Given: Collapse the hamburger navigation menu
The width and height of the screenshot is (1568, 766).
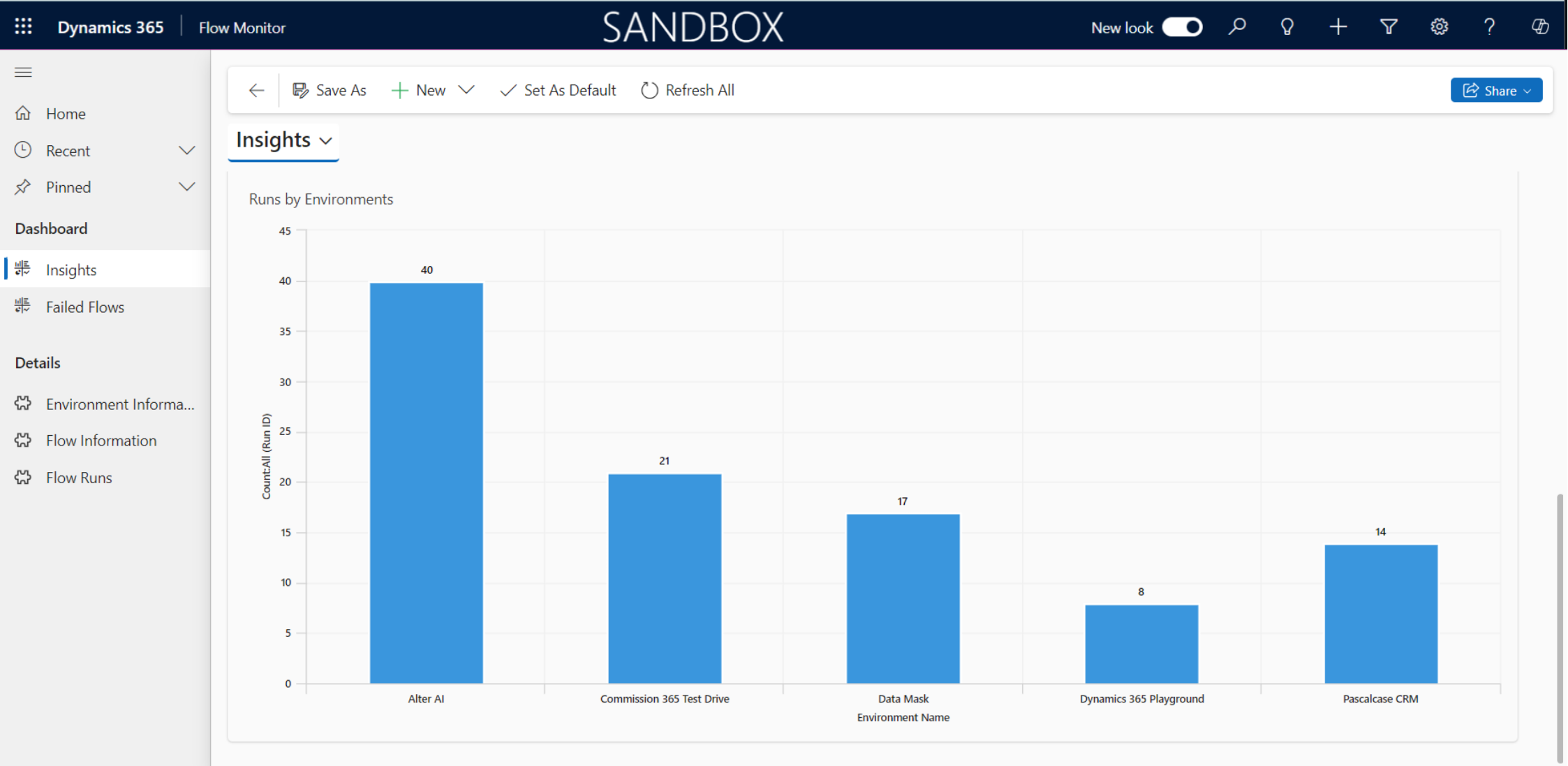Looking at the screenshot, I should click(x=23, y=72).
